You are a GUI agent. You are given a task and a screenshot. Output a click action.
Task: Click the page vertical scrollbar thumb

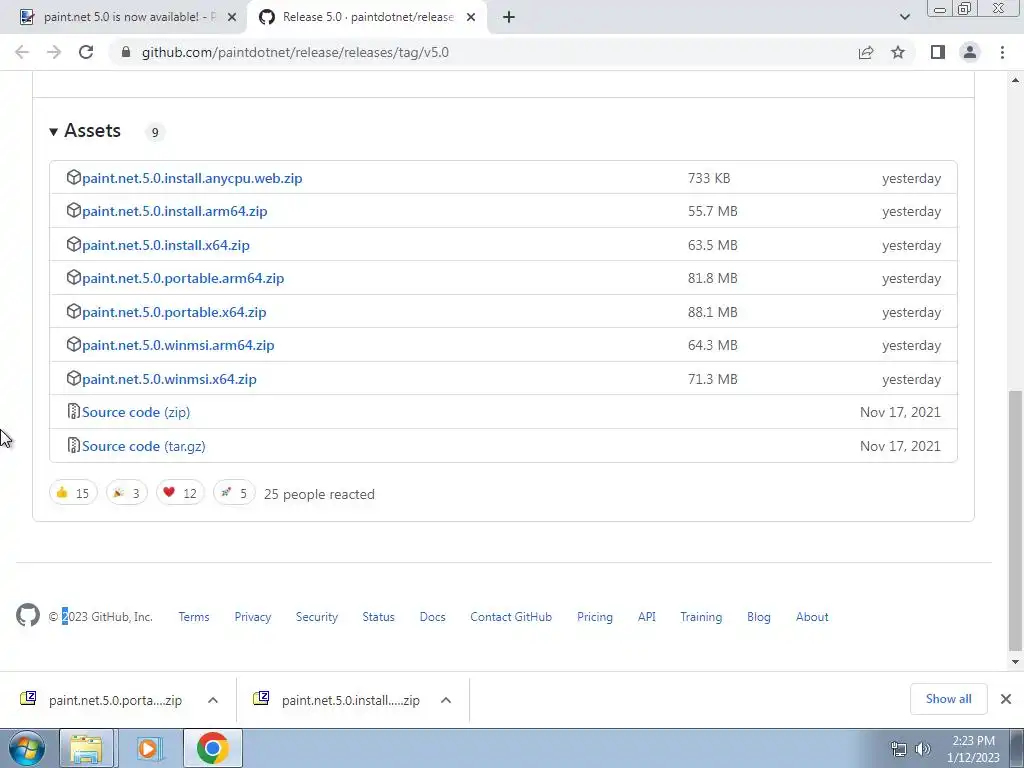[1015, 520]
